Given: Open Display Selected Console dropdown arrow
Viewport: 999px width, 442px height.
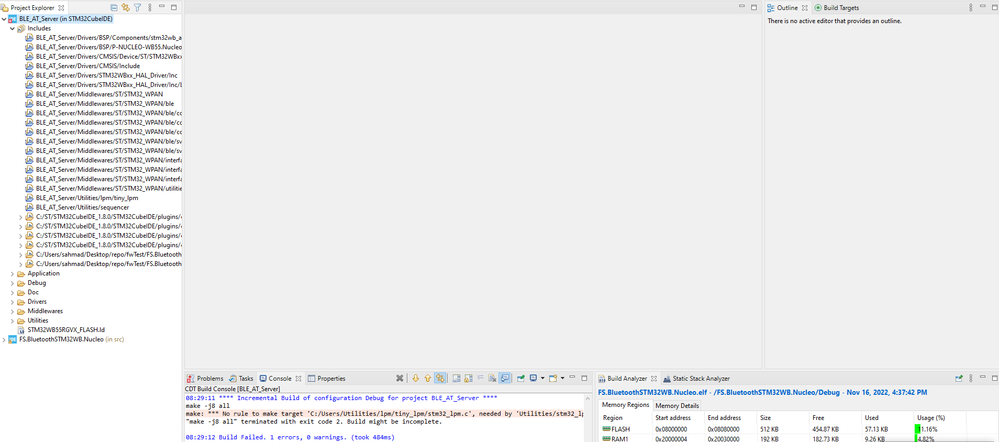Looking at the screenshot, I should click(x=542, y=378).
